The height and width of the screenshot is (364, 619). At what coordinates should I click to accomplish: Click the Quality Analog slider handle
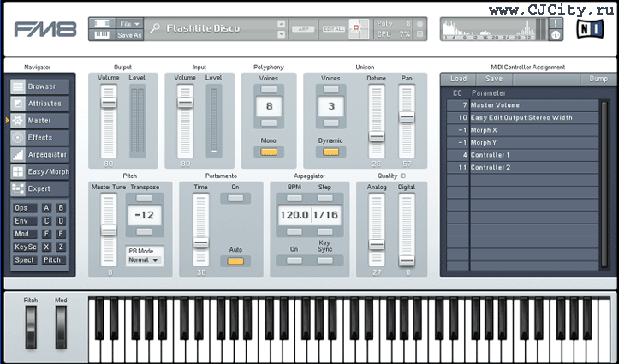pyautogui.click(x=376, y=244)
